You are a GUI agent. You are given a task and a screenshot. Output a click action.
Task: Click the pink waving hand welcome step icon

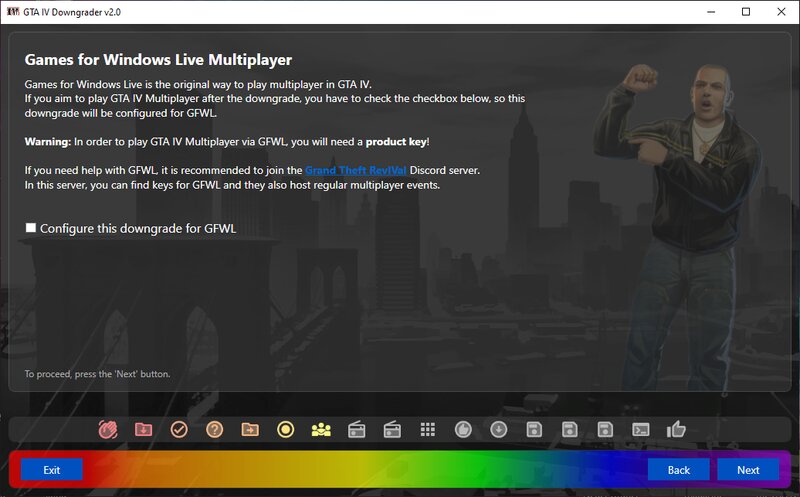pos(108,430)
